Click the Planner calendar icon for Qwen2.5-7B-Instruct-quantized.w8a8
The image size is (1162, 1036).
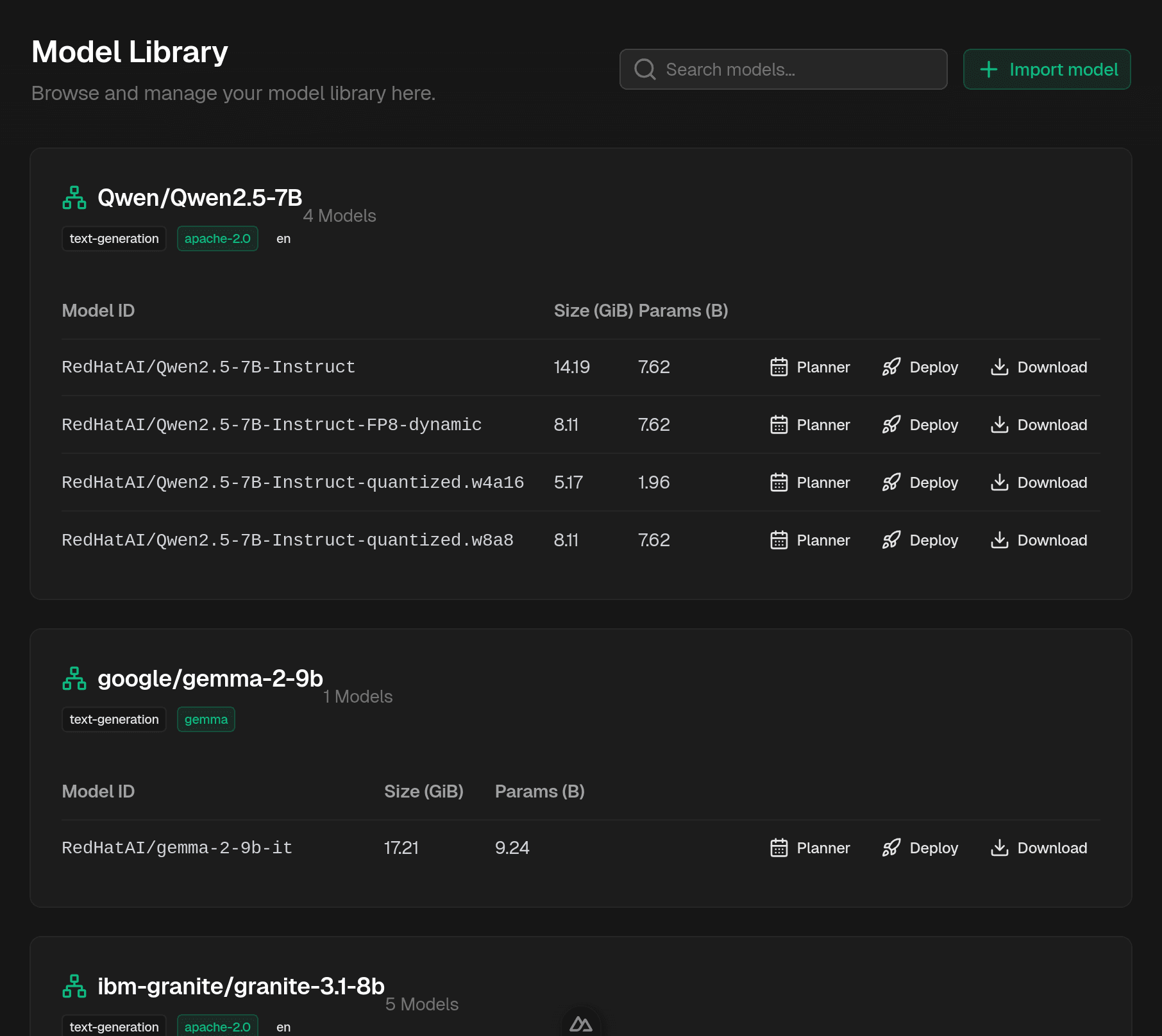point(779,540)
